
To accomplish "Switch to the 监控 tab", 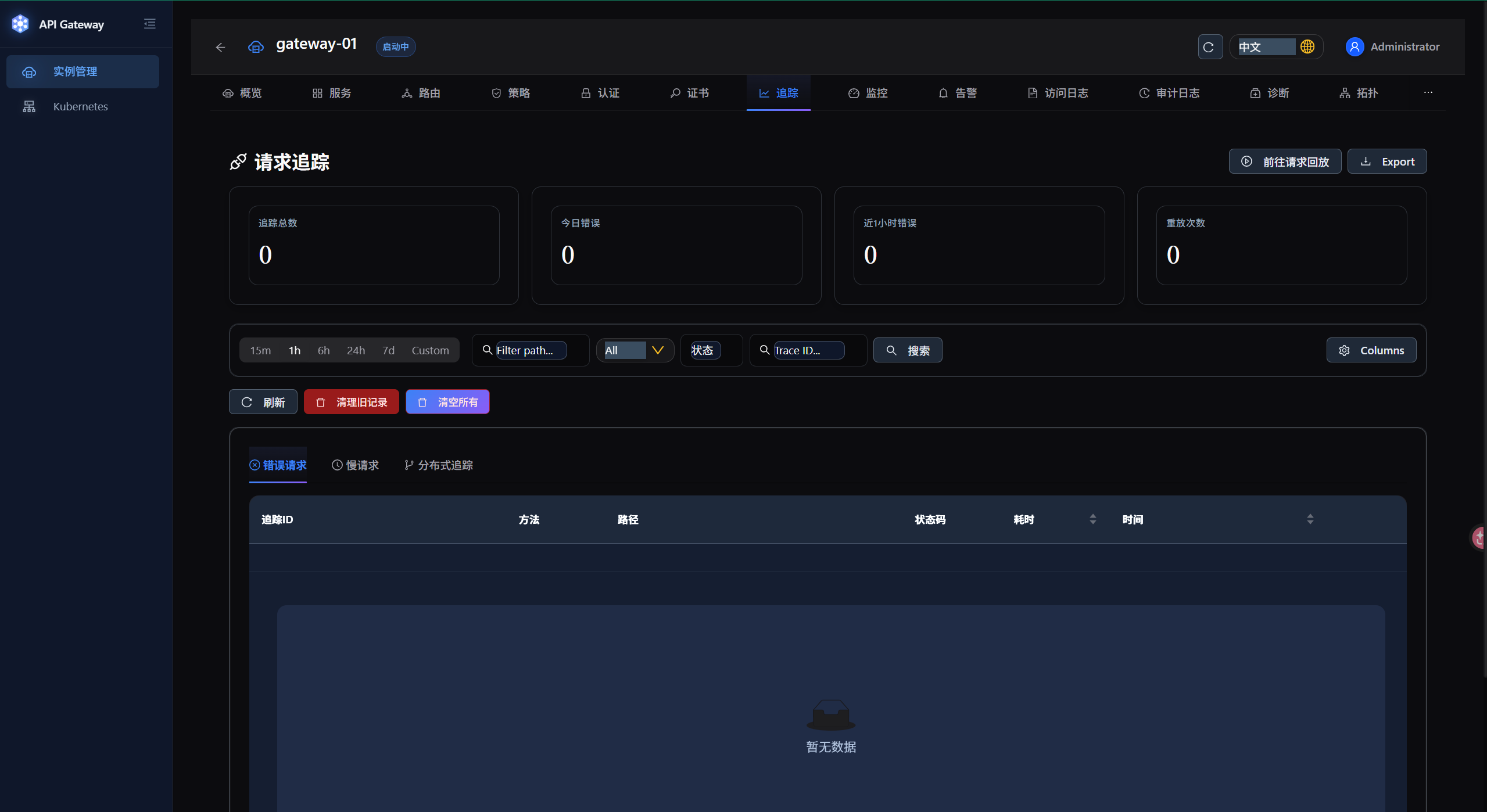I will point(868,93).
